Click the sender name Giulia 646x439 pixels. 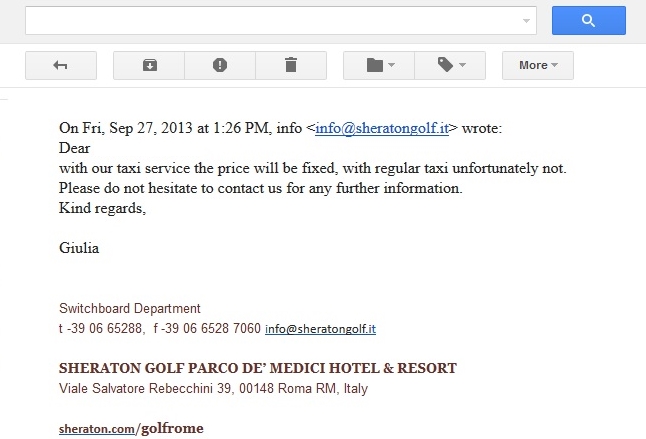80,248
